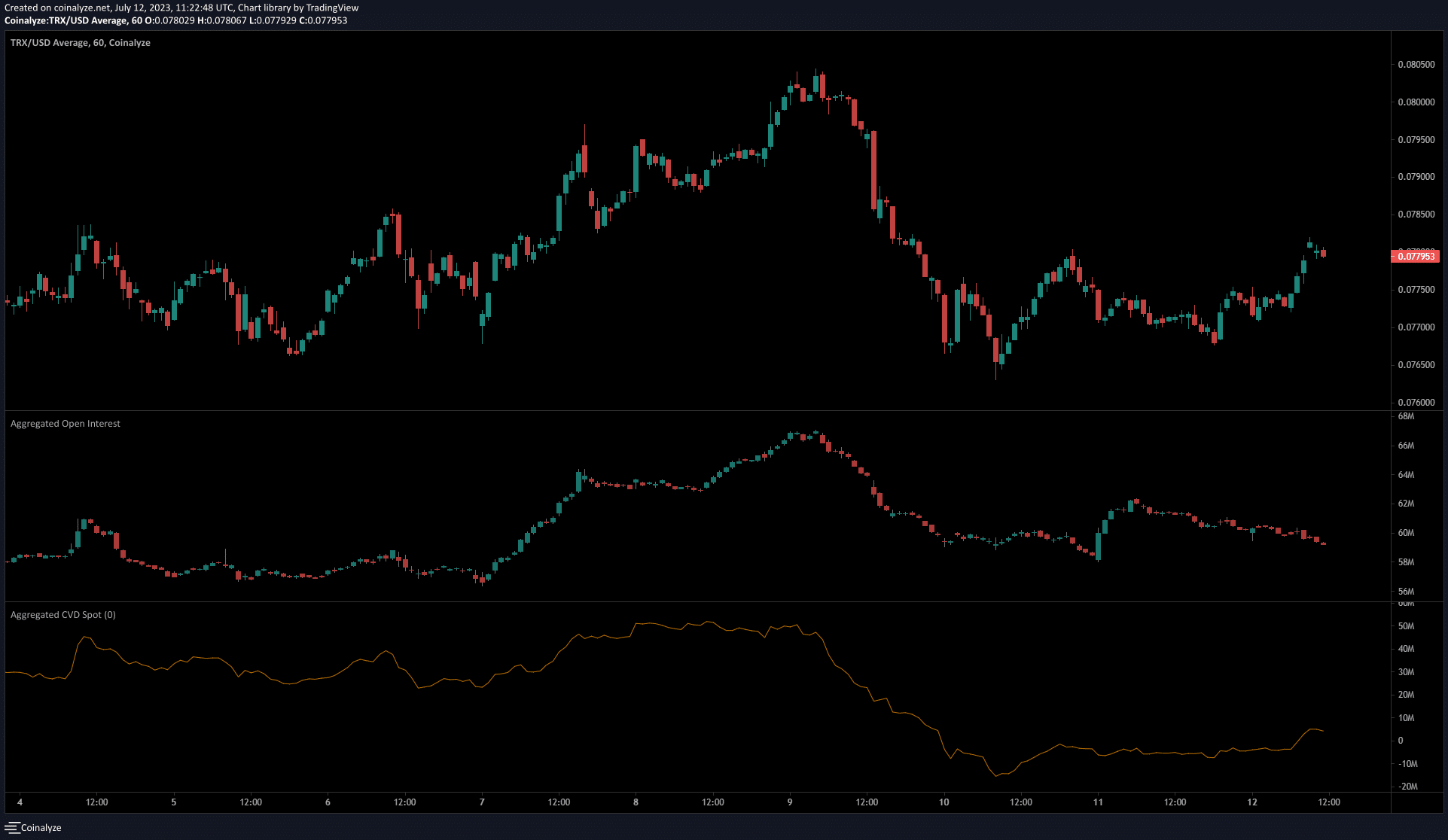Image resolution: width=1448 pixels, height=840 pixels.
Task: Click the 10M CVD axis label
Action: [x=1406, y=718]
